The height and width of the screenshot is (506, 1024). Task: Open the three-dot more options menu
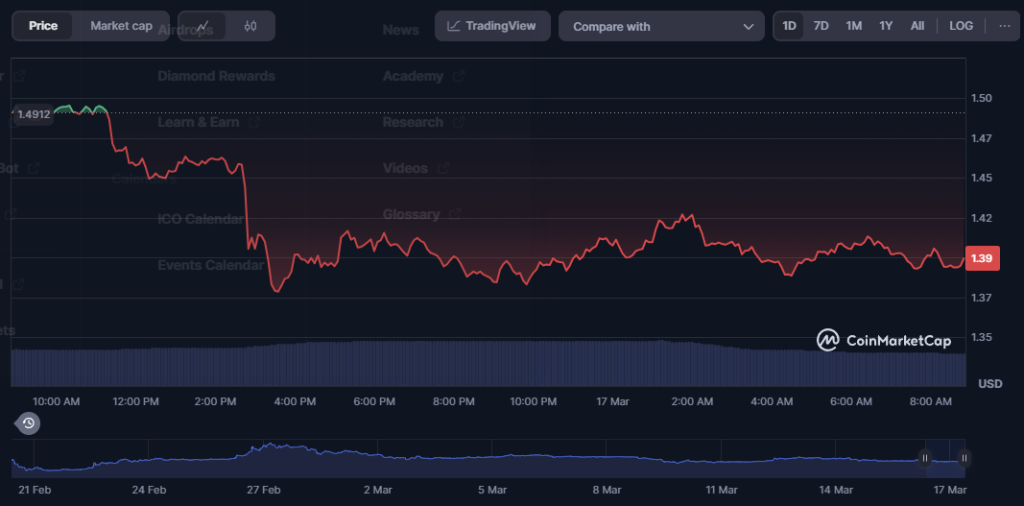(x=1003, y=26)
